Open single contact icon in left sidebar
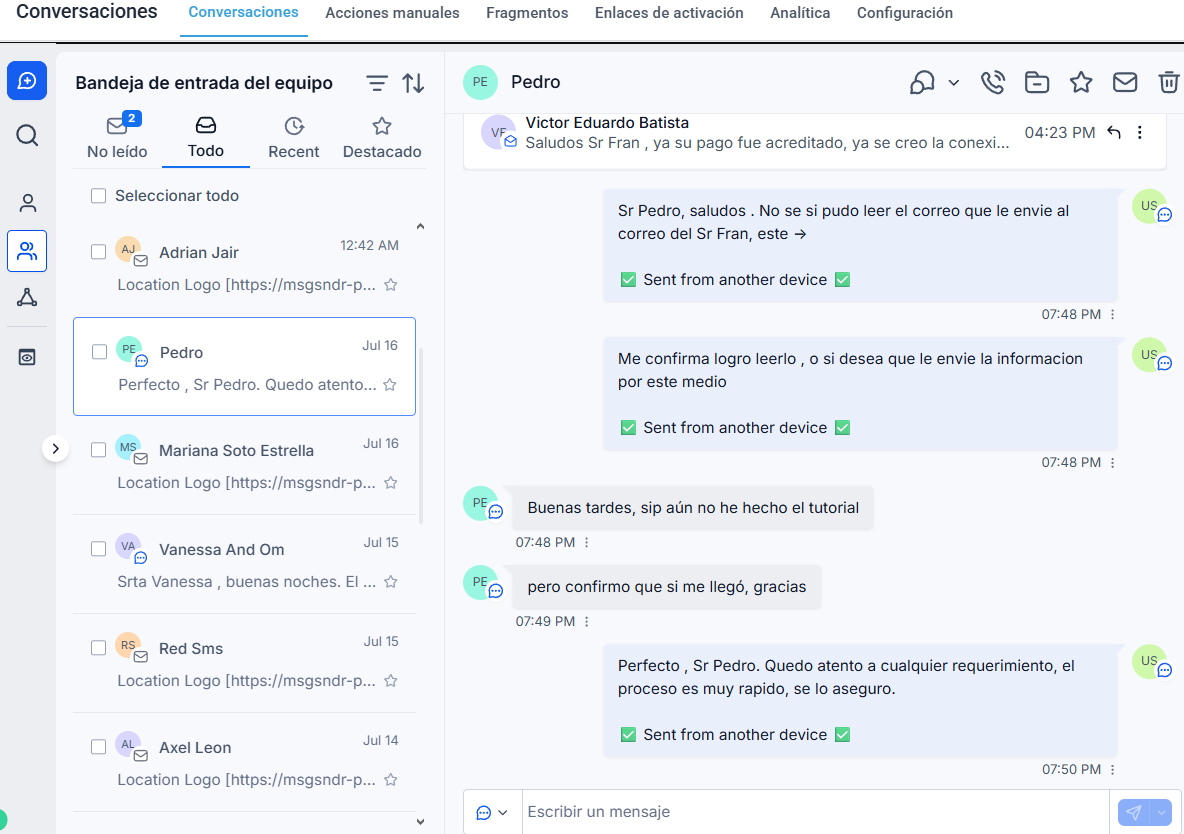The width and height of the screenshot is (1184, 834). [27, 202]
